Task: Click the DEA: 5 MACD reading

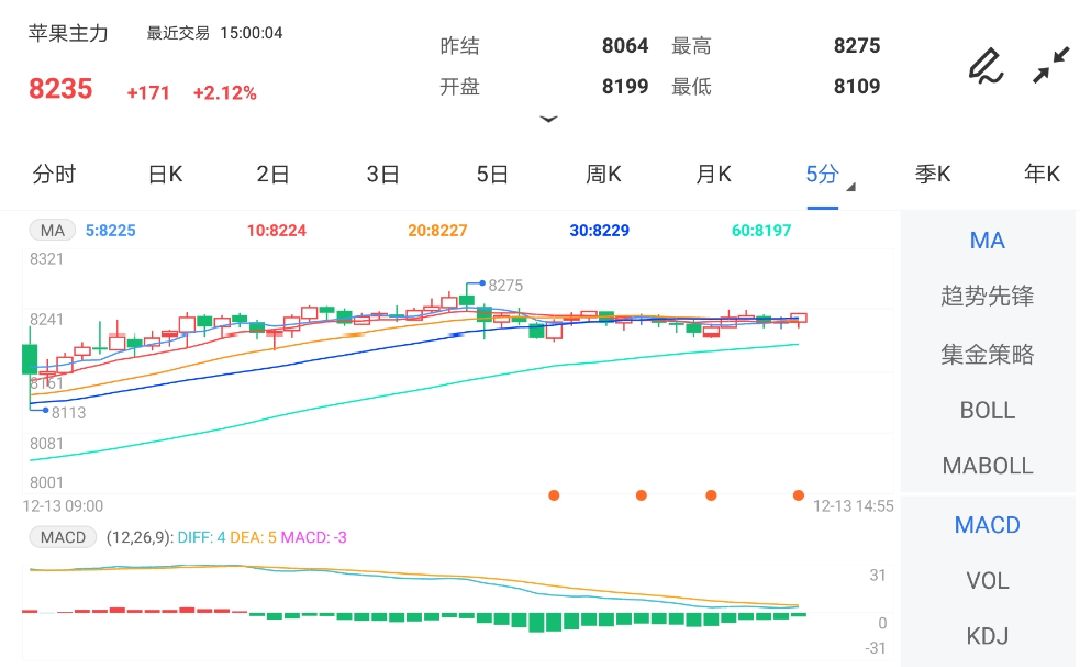Action: [x=253, y=537]
